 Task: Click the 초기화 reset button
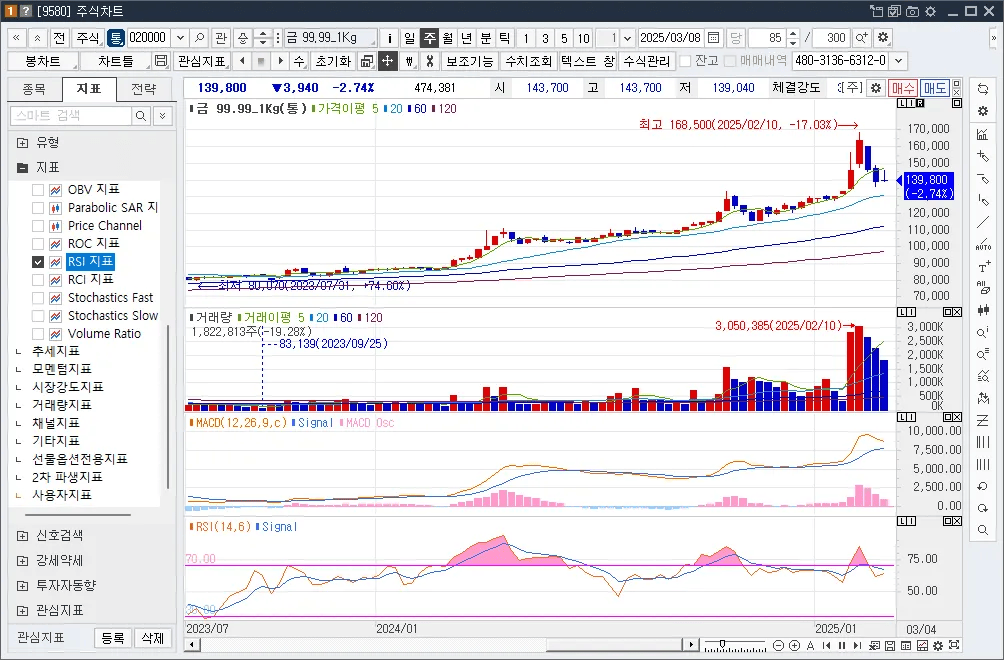pos(333,61)
